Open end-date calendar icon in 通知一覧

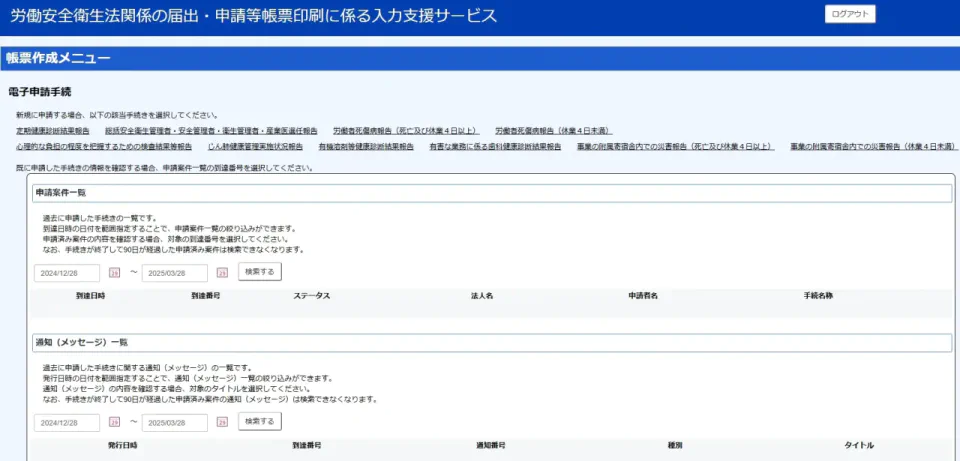coord(222,422)
